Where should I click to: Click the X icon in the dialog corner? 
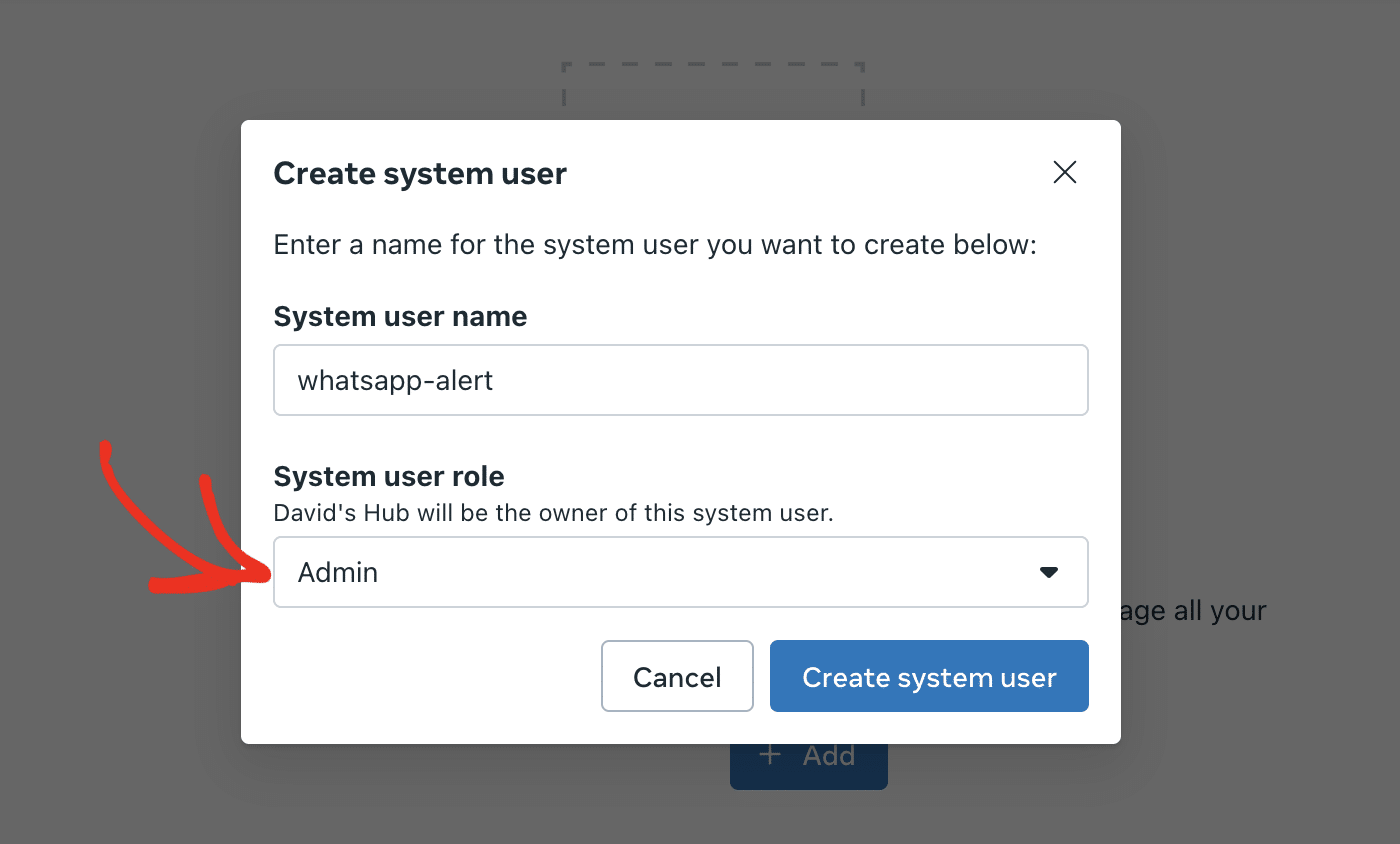1064,172
